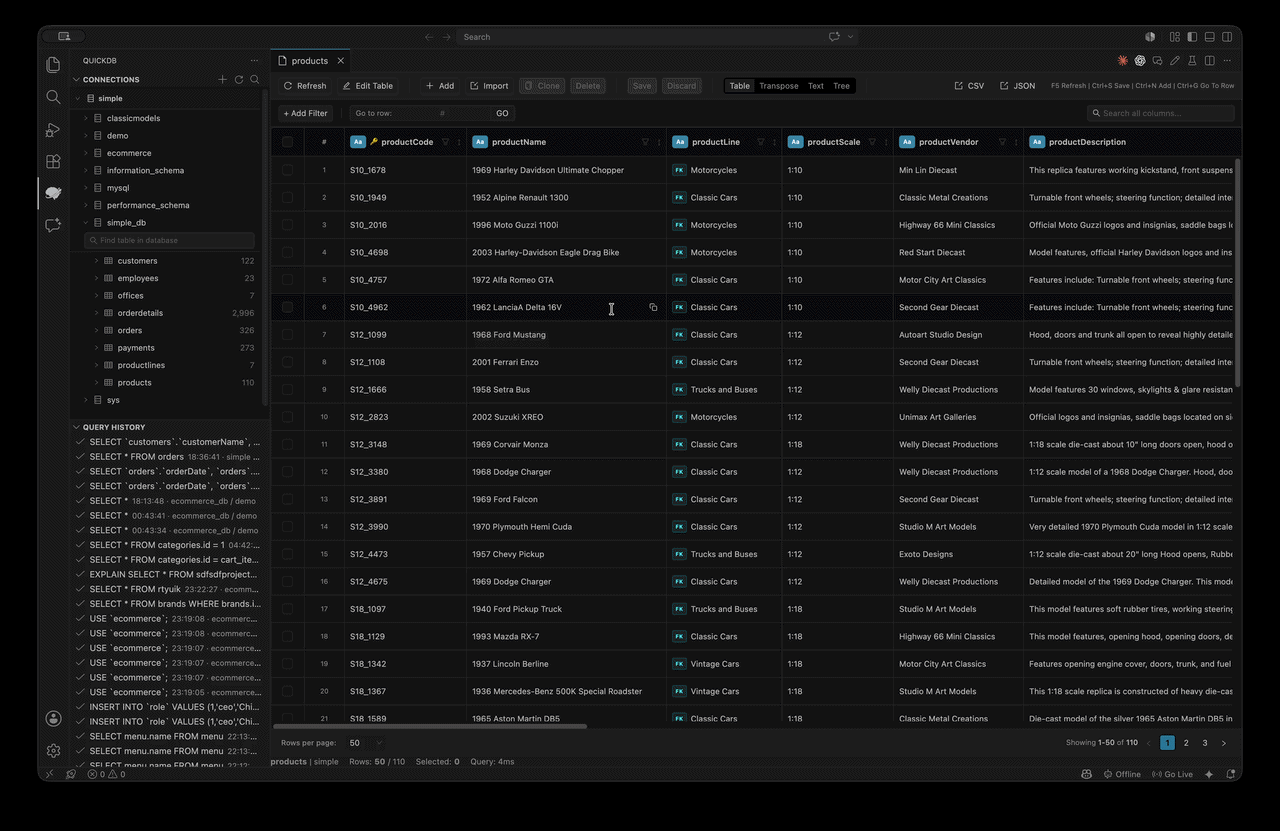Viewport: 1280px width, 831px height.
Task: Toggle the select-all rows checkbox in header
Action: click(288, 142)
